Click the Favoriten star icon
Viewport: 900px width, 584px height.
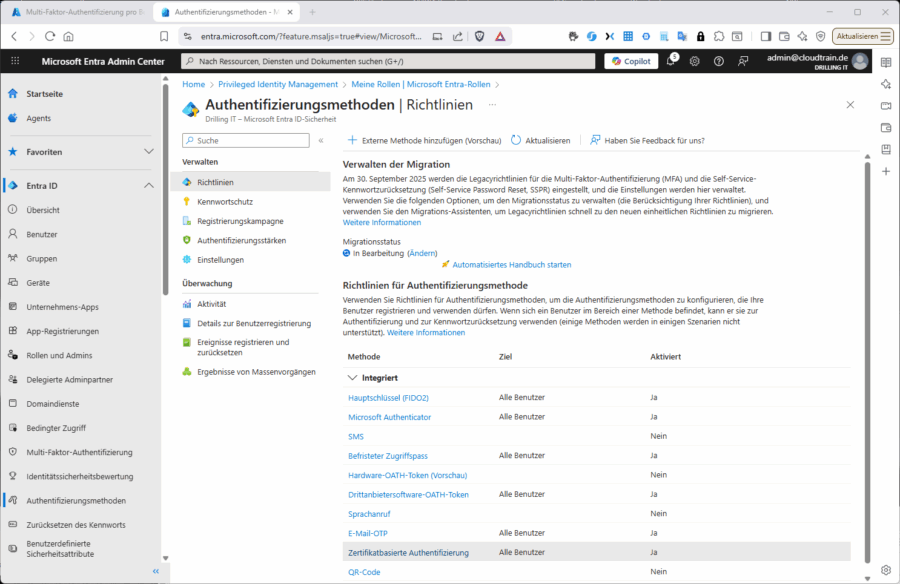13,152
